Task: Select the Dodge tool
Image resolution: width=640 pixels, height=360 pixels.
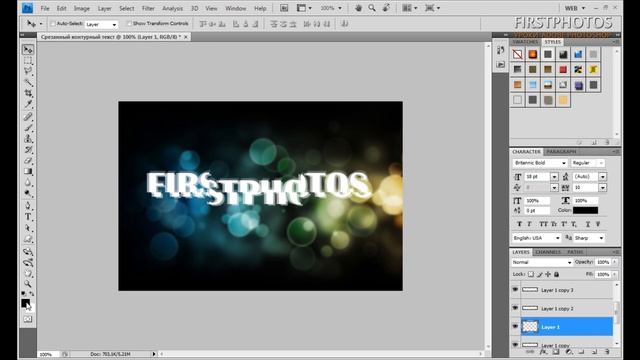Action: coord(28,194)
